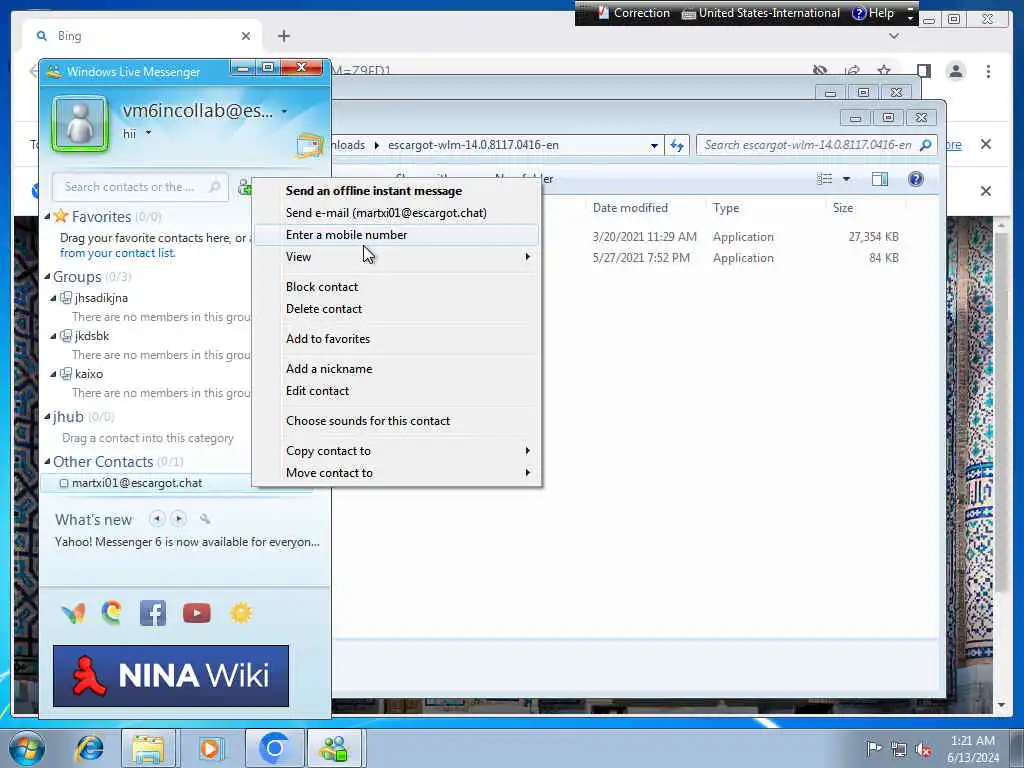Click the Chrome share page icon
This screenshot has height=768, width=1024.
click(852, 71)
